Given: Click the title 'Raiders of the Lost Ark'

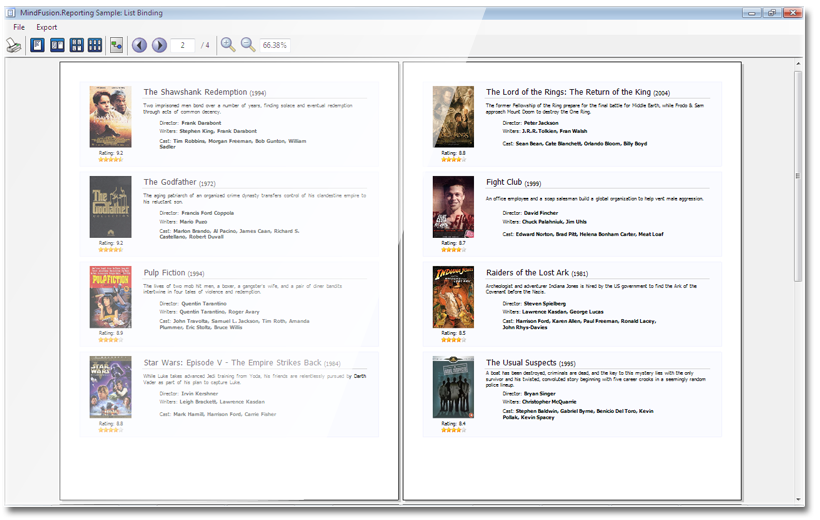Looking at the screenshot, I should tap(527, 273).
